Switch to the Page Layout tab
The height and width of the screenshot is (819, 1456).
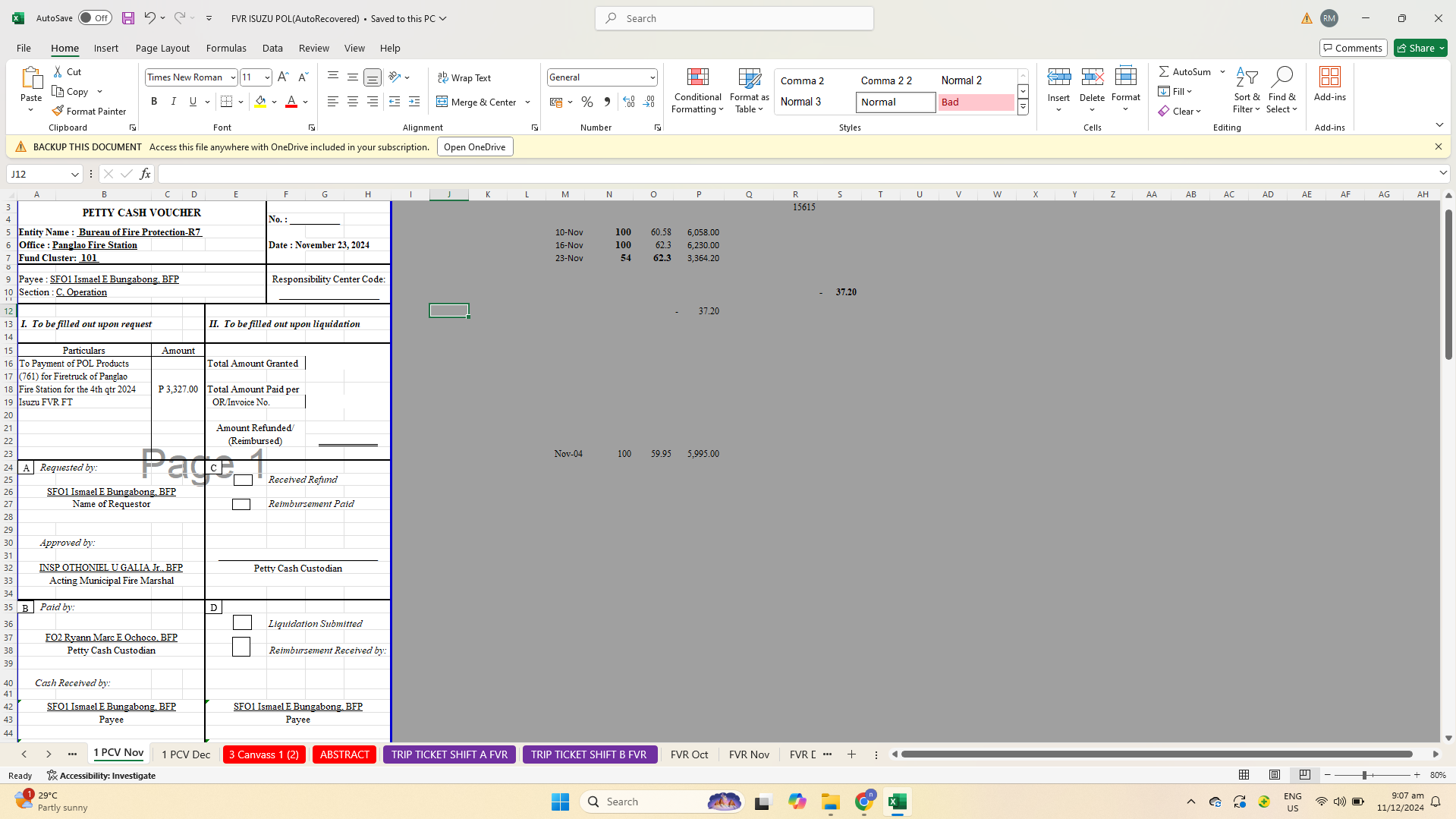(x=162, y=48)
